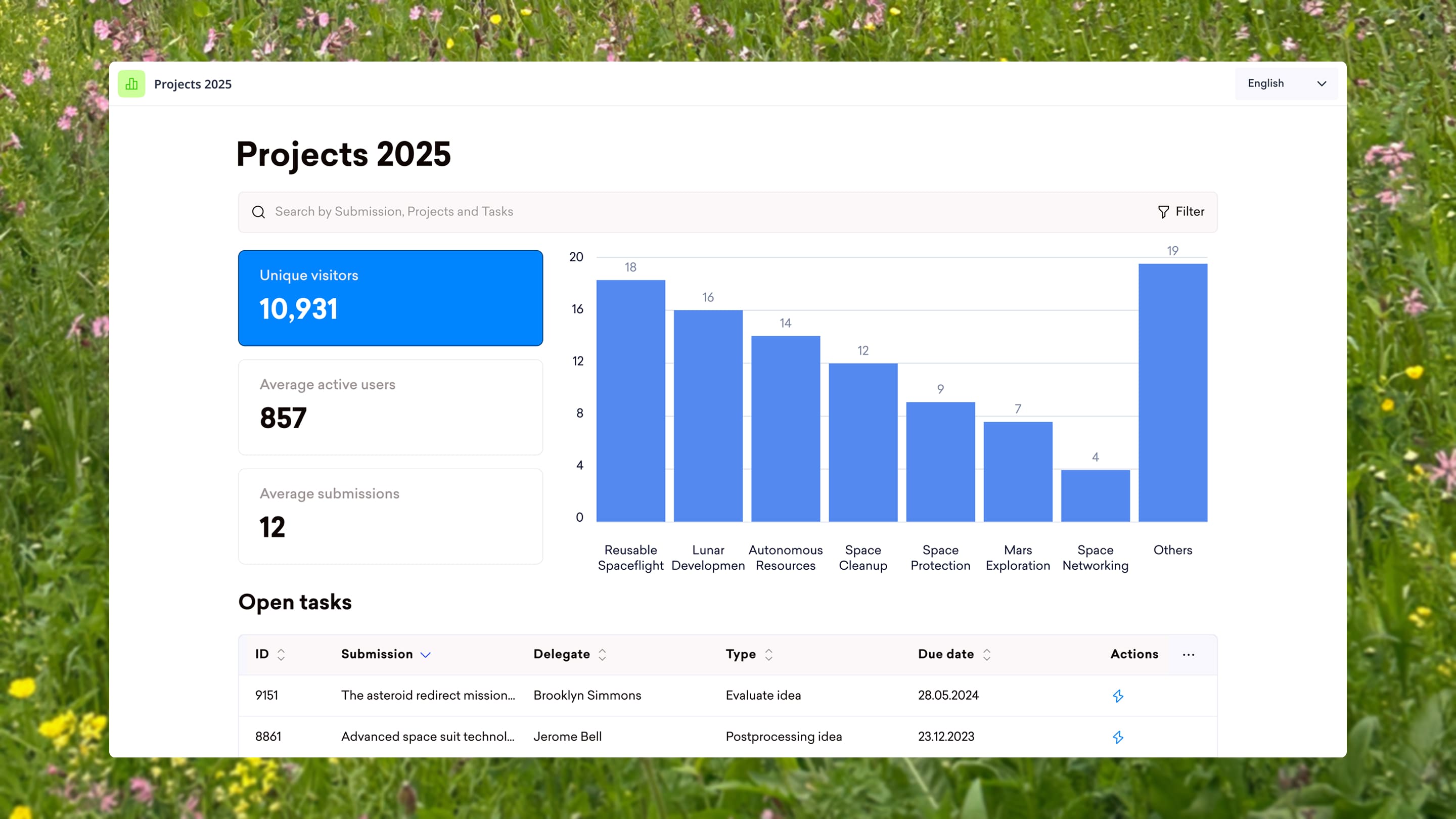Open the English language dropdown
The height and width of the screenshot is (819, 1456).
(x=1286, y=83)
